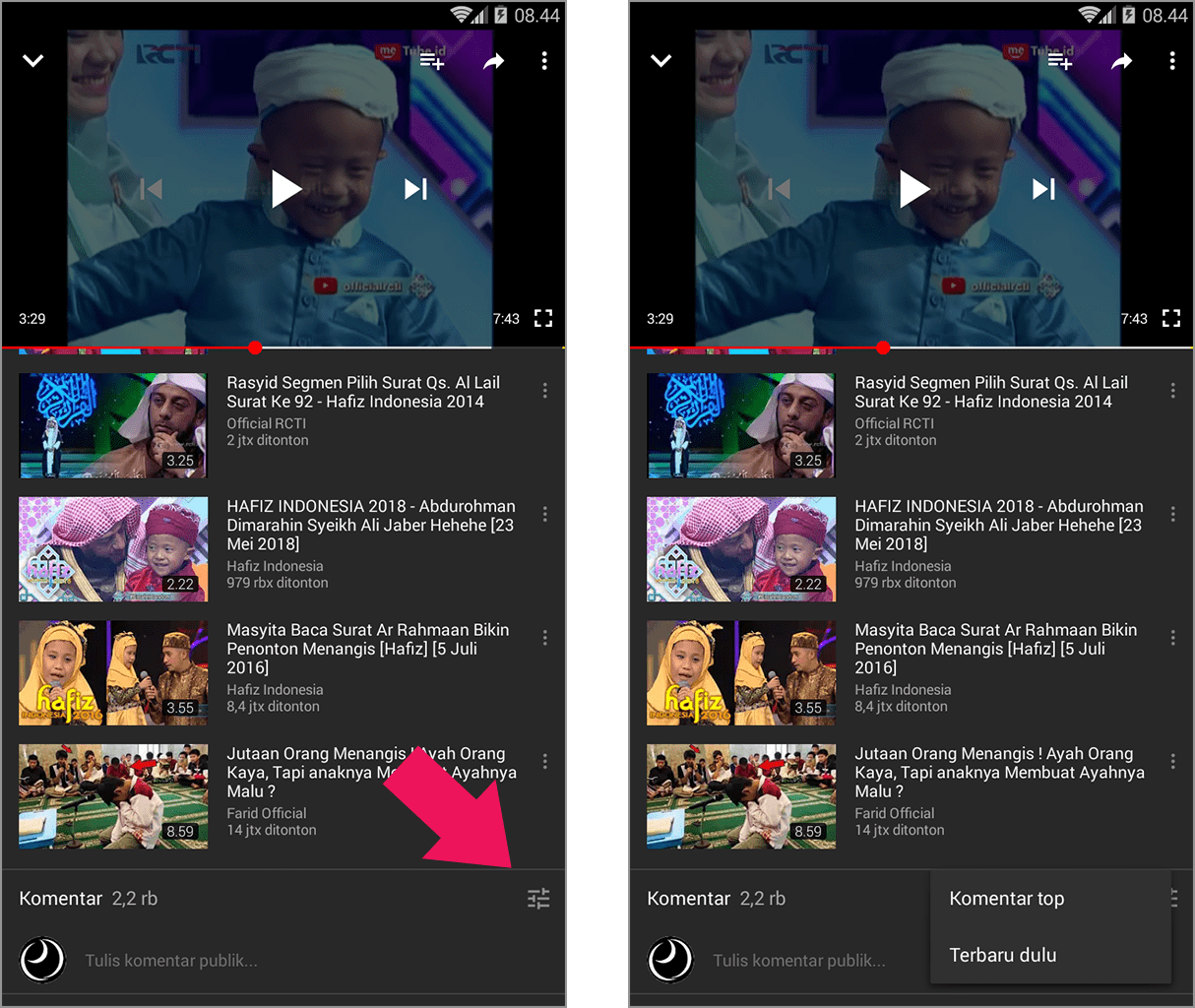The width and height of the screenshot is (1195, 1008).
Task: Open comment sort filter icon in left screenshot
Action: 538,899
